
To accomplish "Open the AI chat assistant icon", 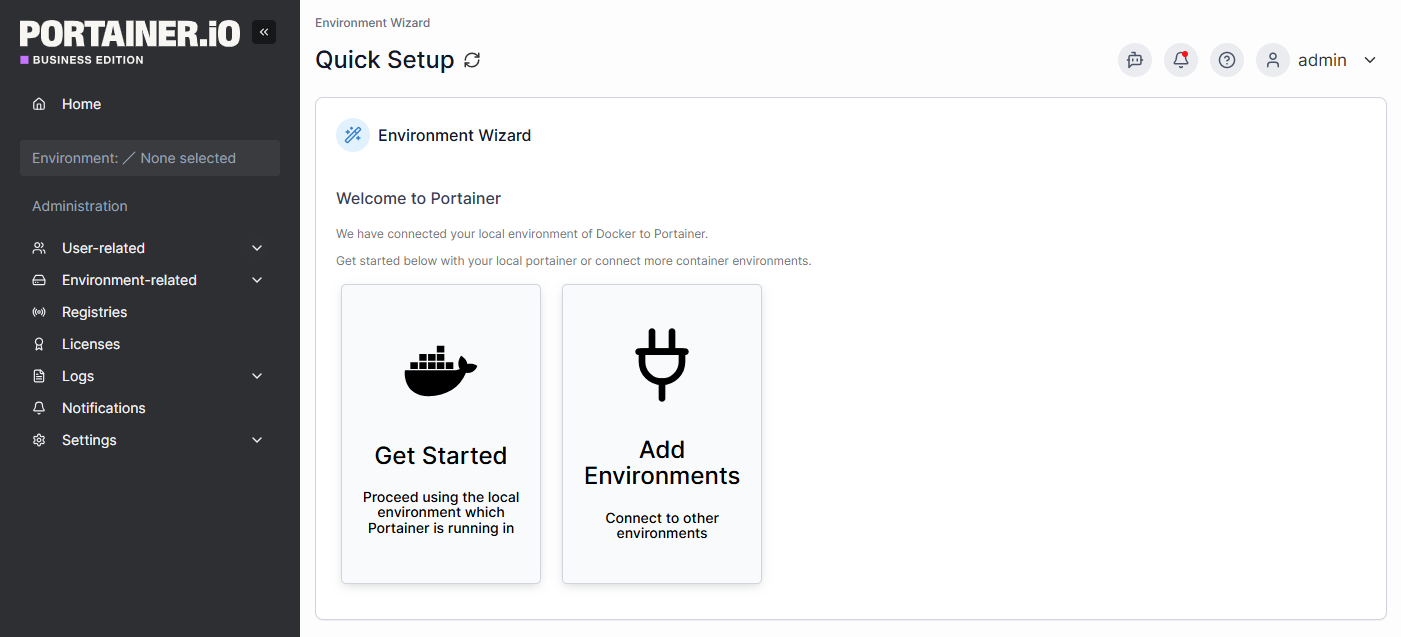I will pos(1134,60).
